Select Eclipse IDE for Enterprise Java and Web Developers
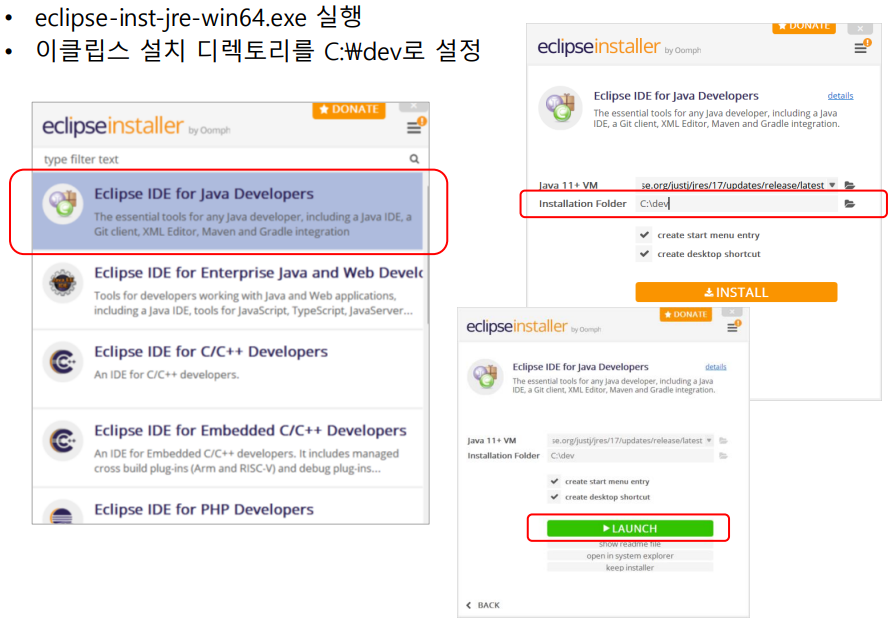 [227, 291]
